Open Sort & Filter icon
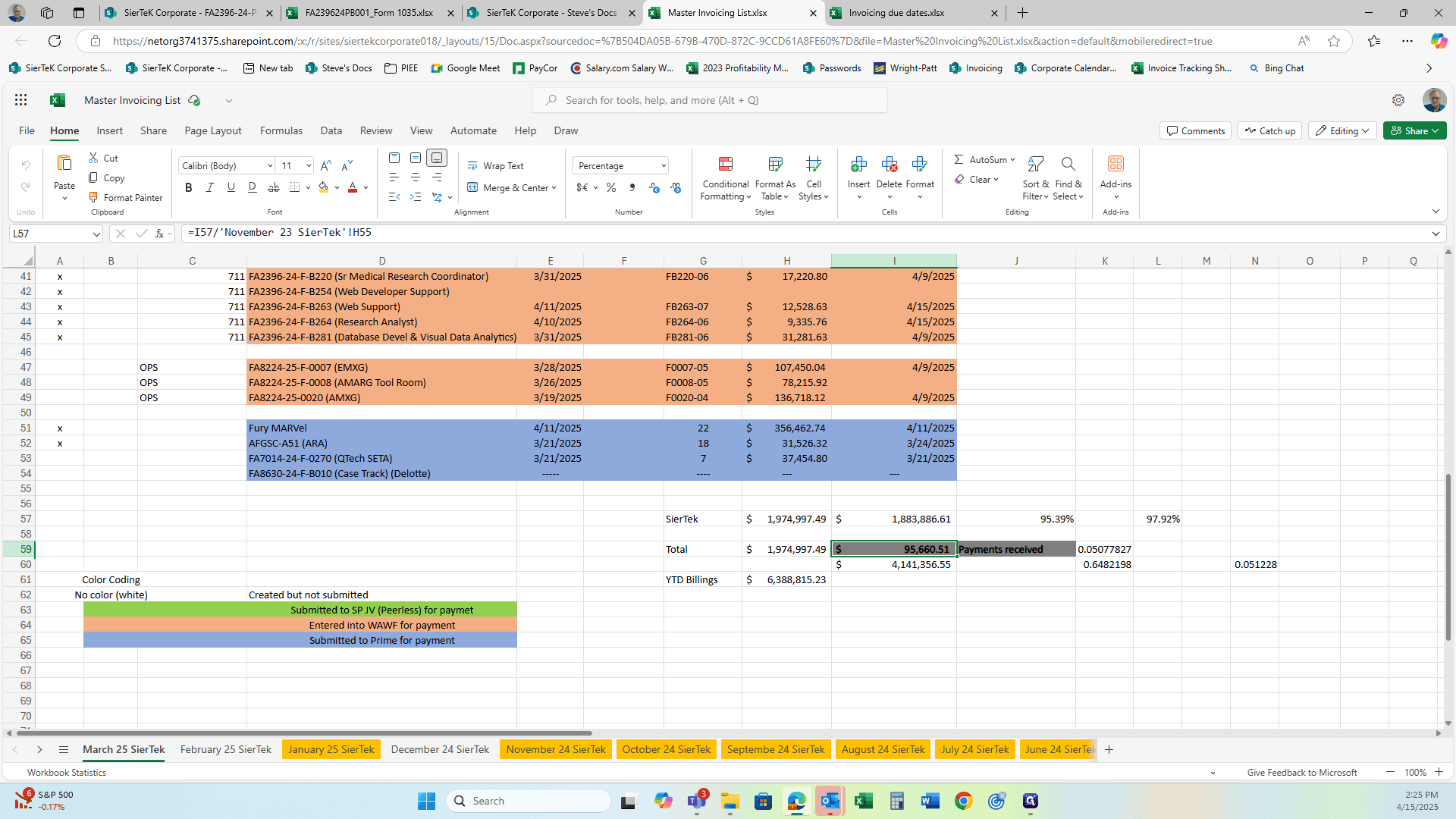 point(1035,164)
